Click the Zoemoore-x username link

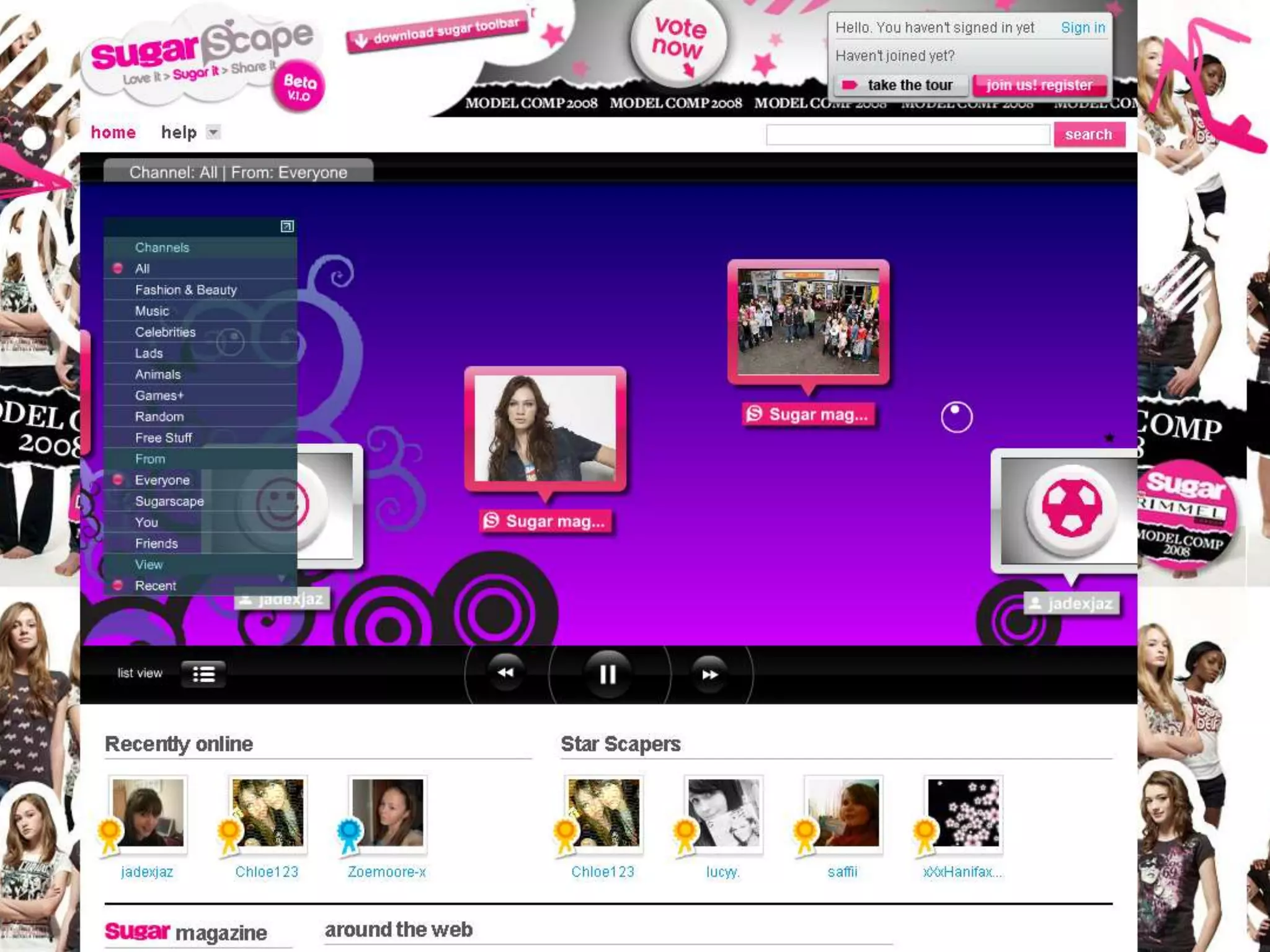tap(387, 871)
